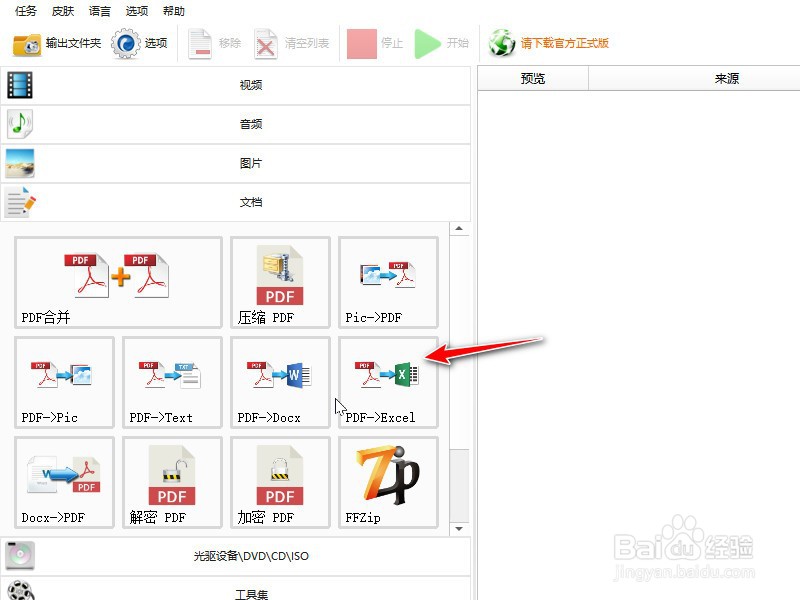Open the 帮助 help menu
The height and width of the screenshot is (600, 800).
172,11
